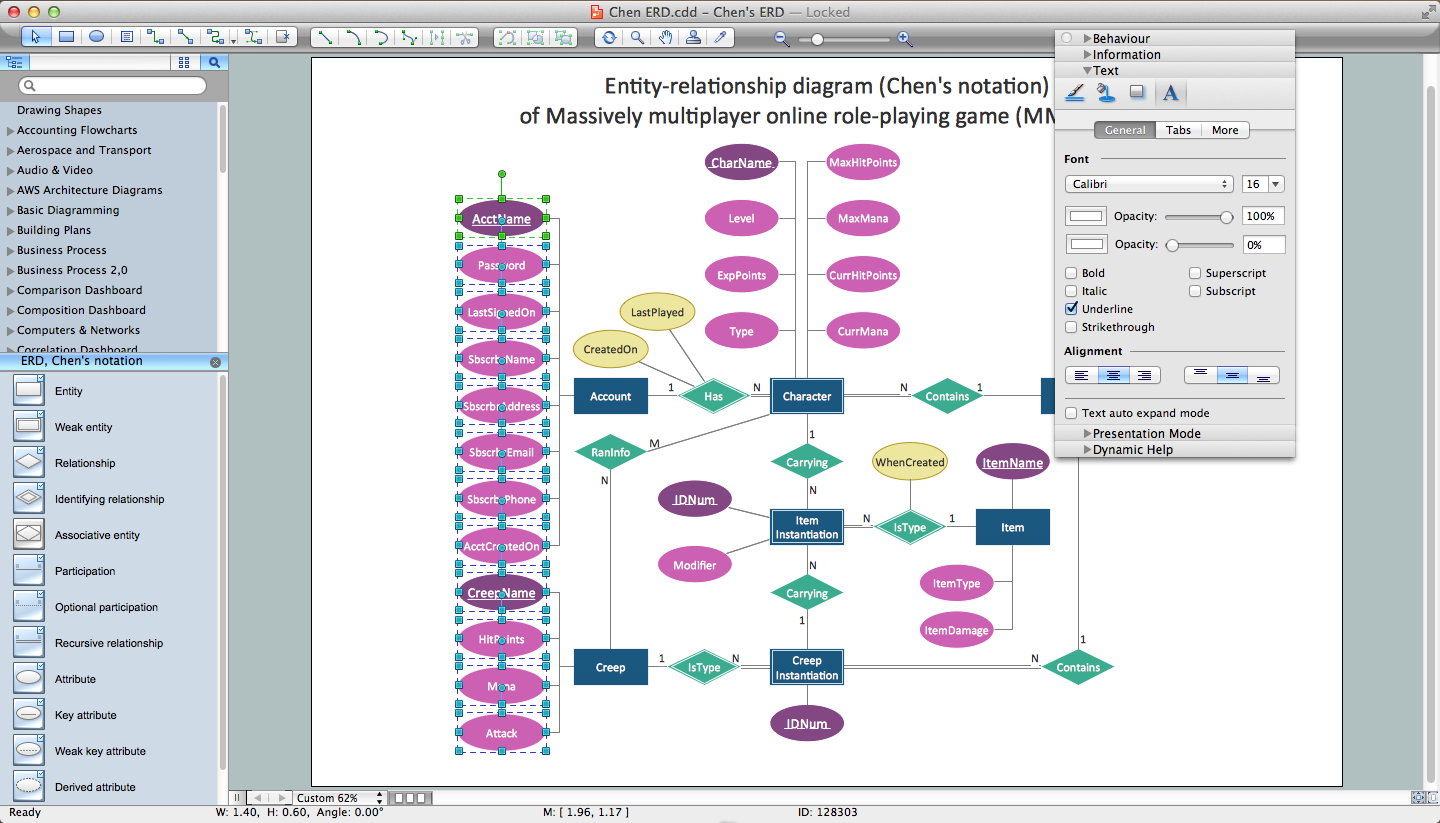Select the Smart Connector tool
1440x823 pixels.
(155, 37)
